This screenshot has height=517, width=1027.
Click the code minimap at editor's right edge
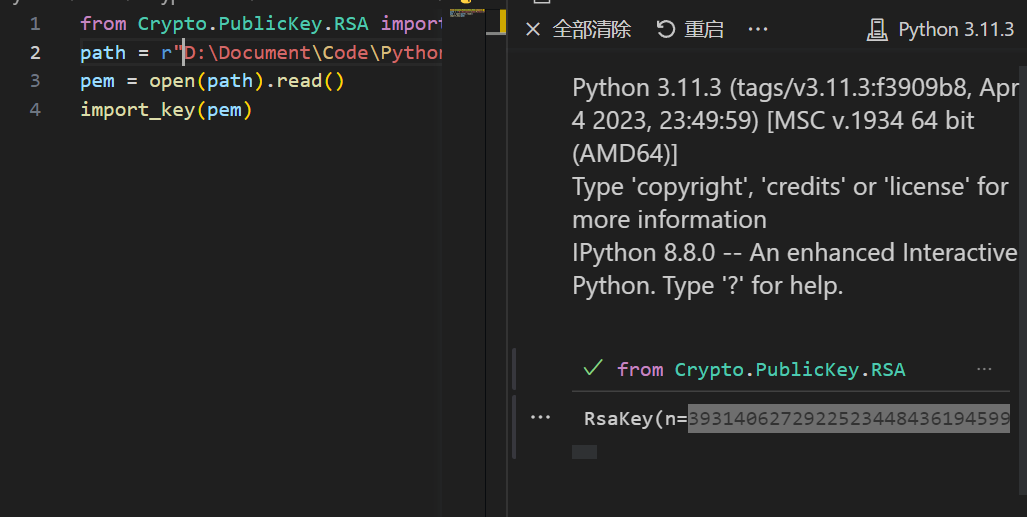pyautogui.click(x=466, y=14)
